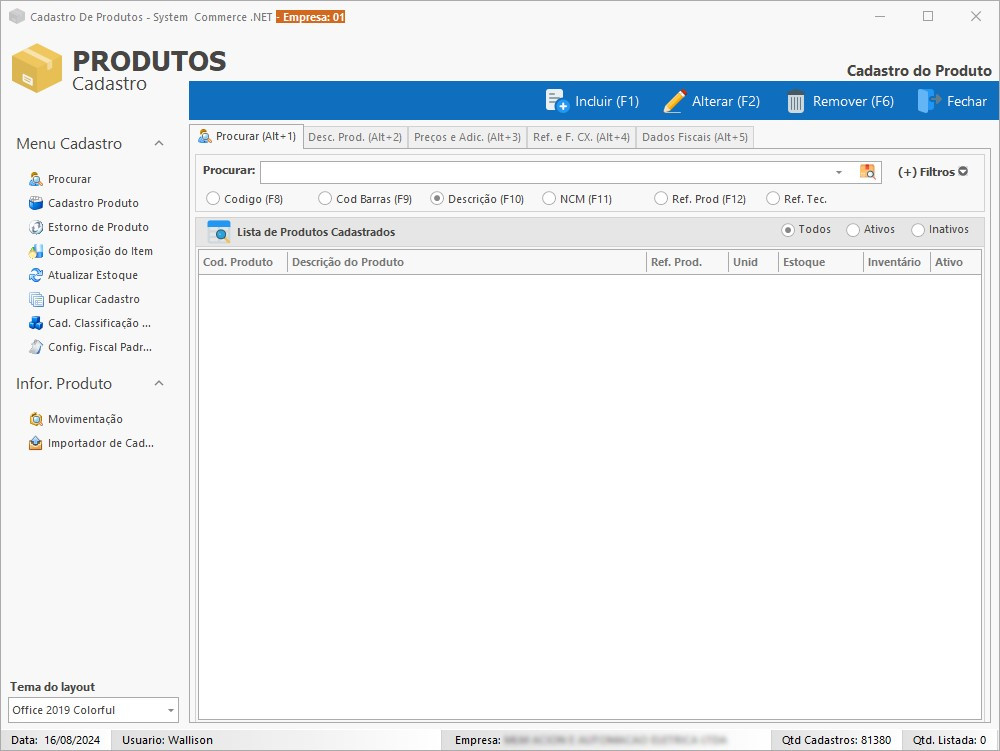Click the Incluir (F1) document icon
Screen dimensions: 1000x751
(557, 101)
